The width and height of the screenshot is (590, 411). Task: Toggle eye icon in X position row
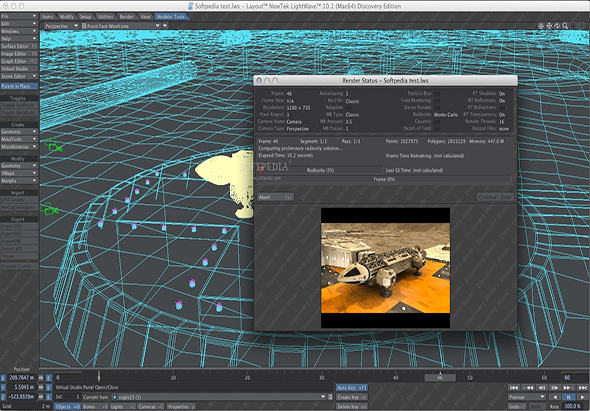41,378
